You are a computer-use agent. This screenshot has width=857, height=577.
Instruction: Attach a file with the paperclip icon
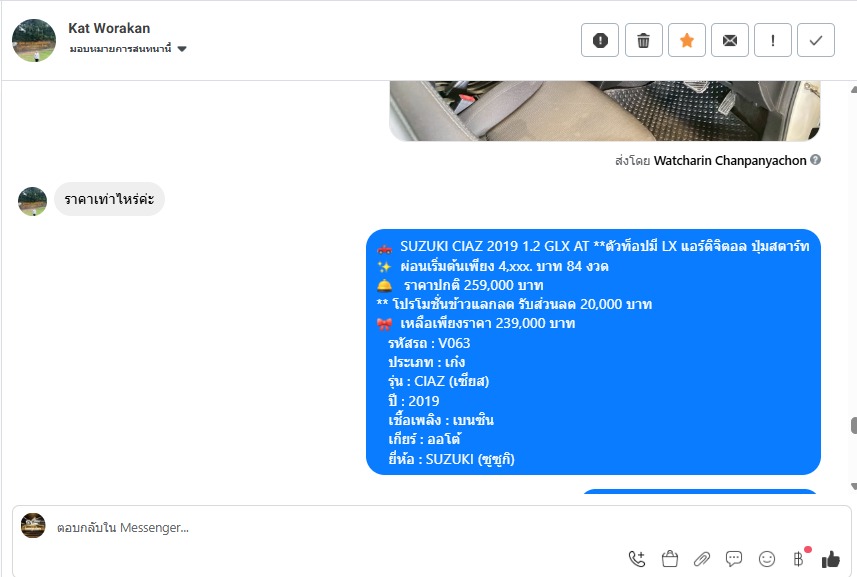tap(702, 558)
